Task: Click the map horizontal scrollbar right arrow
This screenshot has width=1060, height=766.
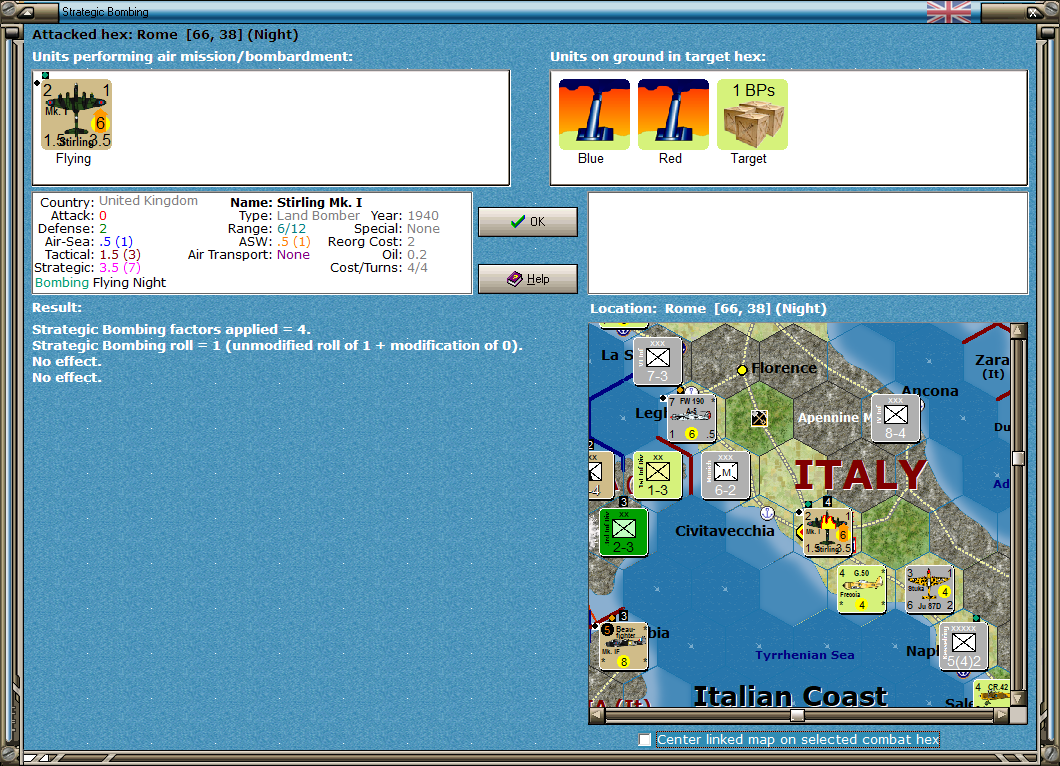Action: (x=1002, y=715)
